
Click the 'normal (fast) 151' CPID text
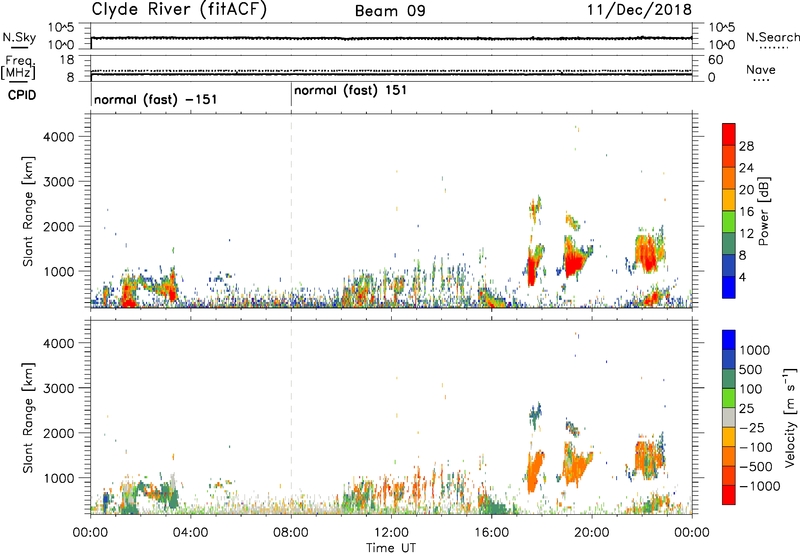(351, 90)
